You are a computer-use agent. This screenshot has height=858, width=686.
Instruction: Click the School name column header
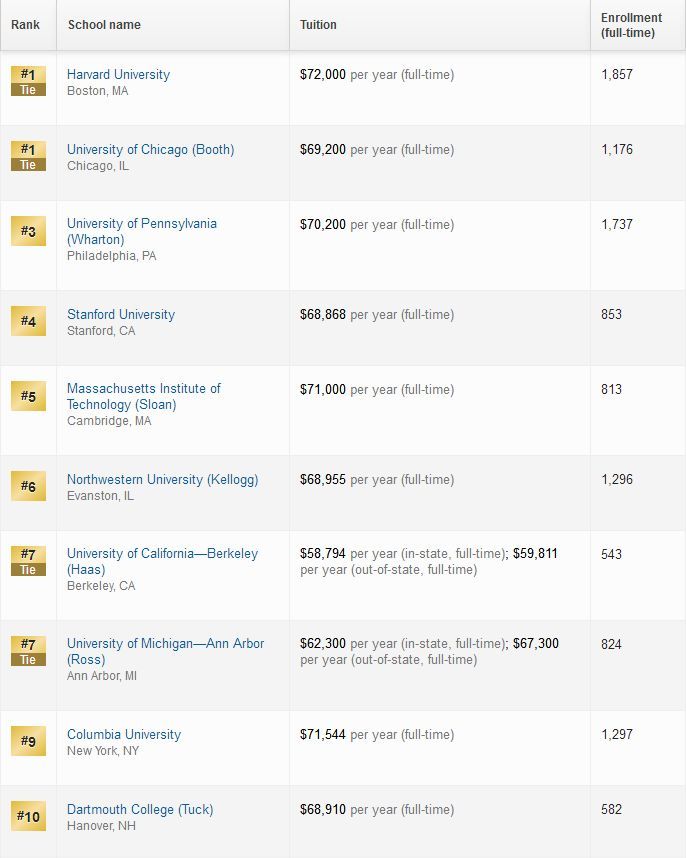click(104, 25)
